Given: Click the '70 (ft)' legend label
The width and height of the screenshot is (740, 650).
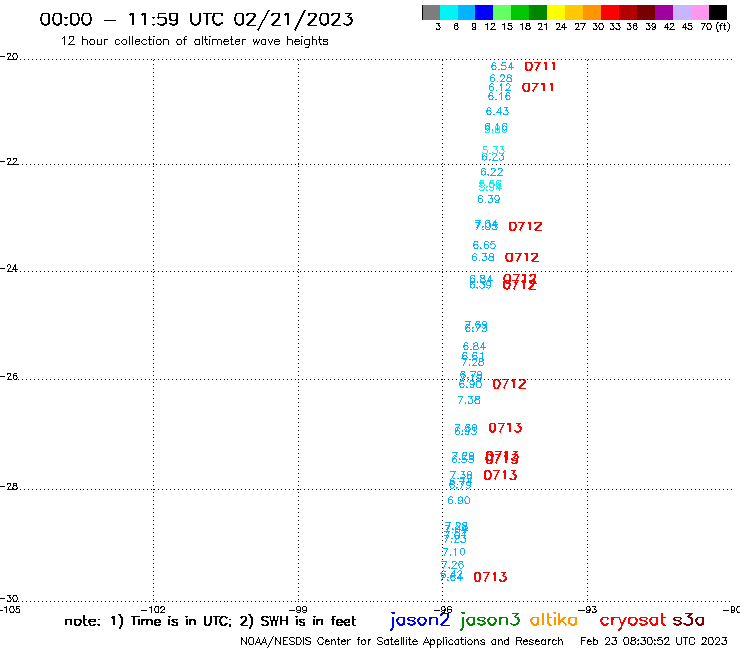Looking at the screenshot, I should tap(715, 27).
